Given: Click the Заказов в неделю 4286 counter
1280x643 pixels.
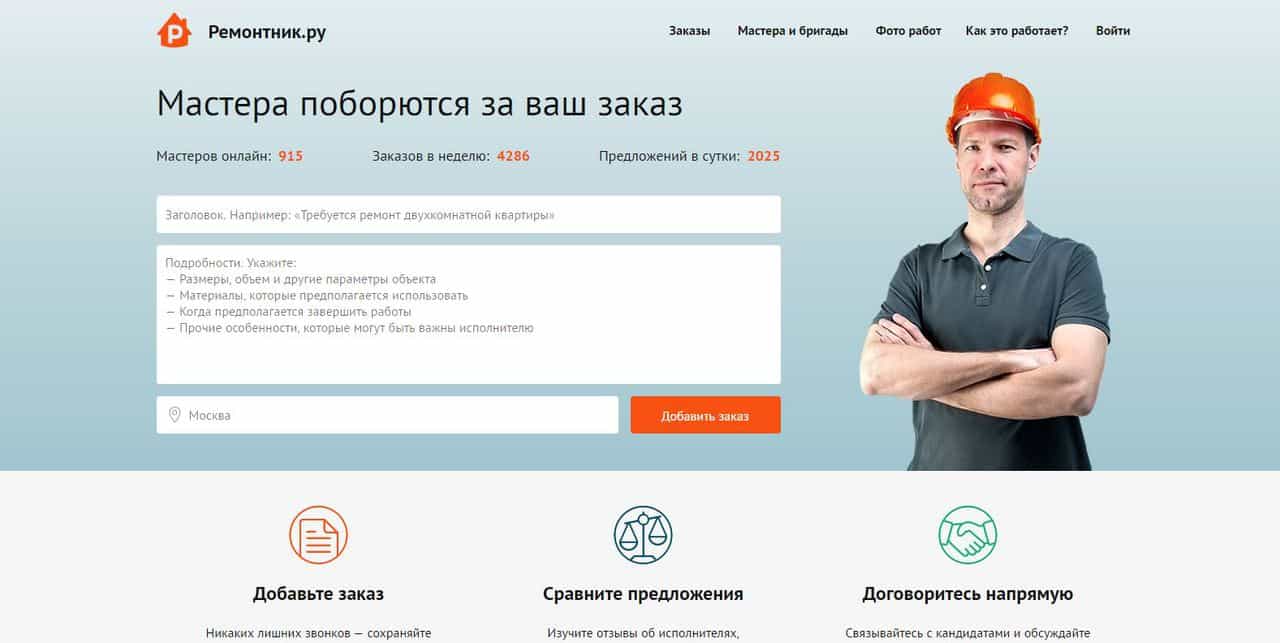Looking at the screenshot, I should click(451, 156).
